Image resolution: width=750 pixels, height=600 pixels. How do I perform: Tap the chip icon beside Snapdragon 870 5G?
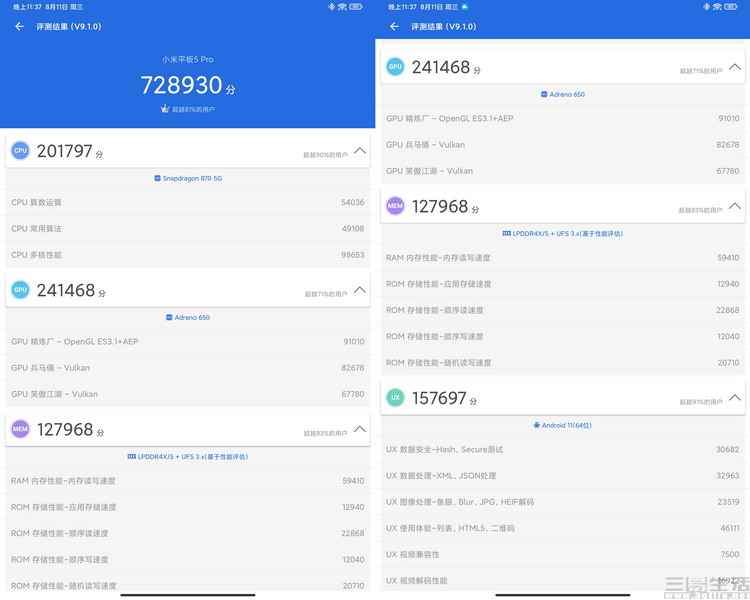[x=157, y=178]
